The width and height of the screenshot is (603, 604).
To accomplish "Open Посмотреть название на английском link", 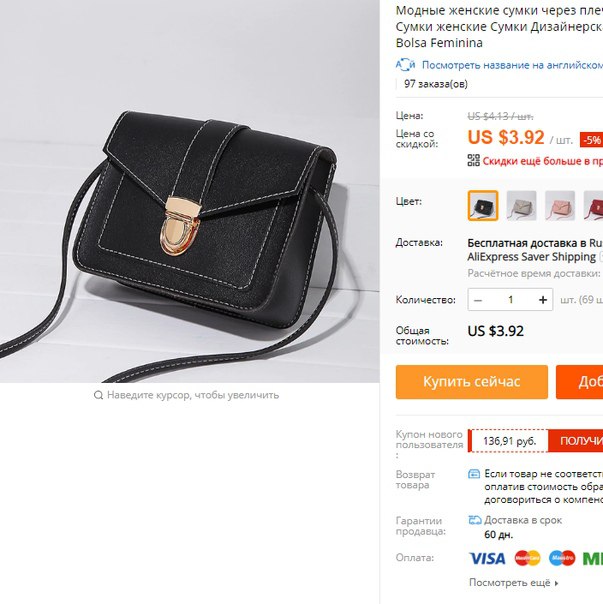I will pyautogui.click(x=512, y=65).
